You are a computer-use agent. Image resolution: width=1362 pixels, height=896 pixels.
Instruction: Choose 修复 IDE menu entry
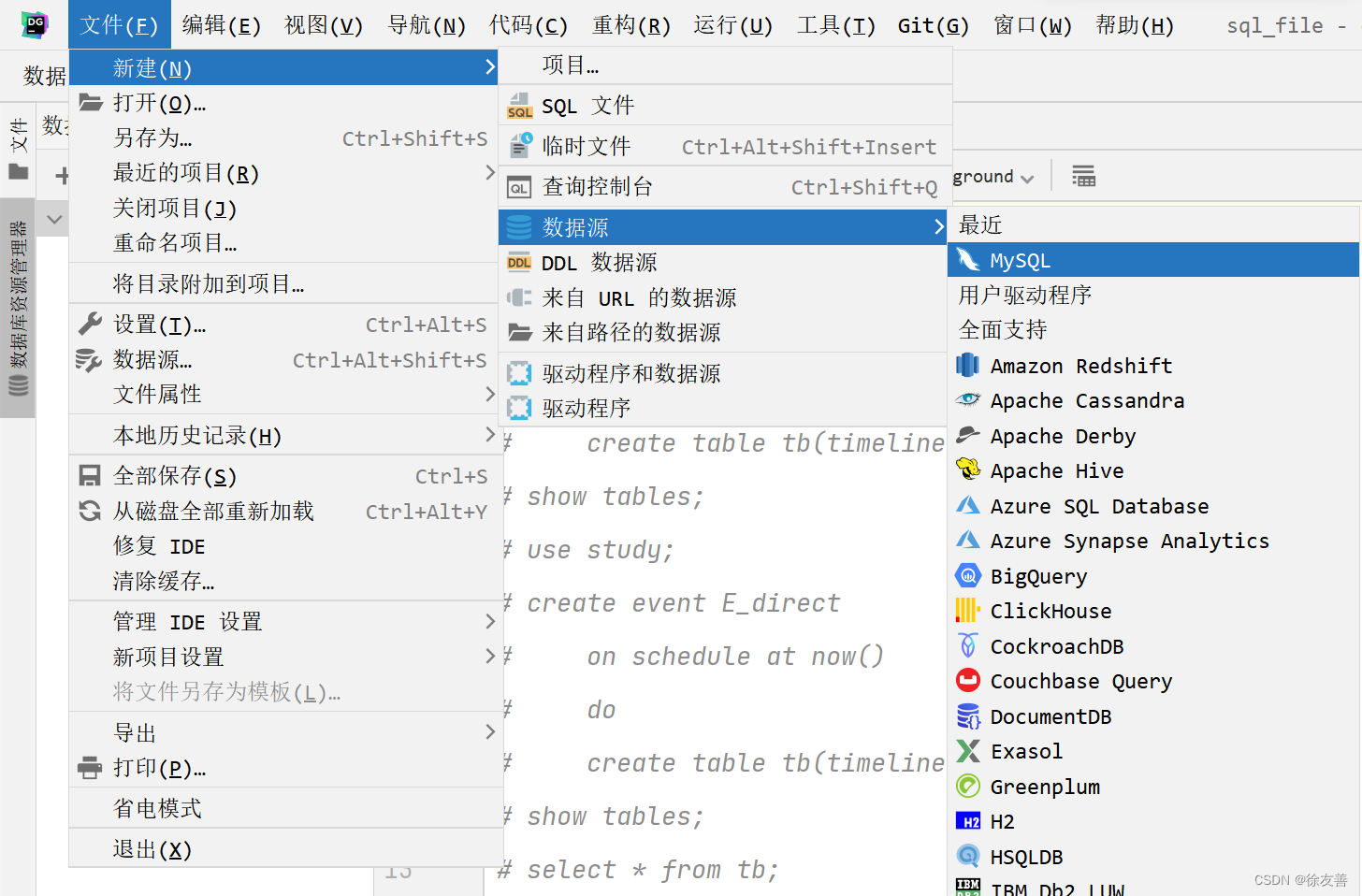pos(286,545)
